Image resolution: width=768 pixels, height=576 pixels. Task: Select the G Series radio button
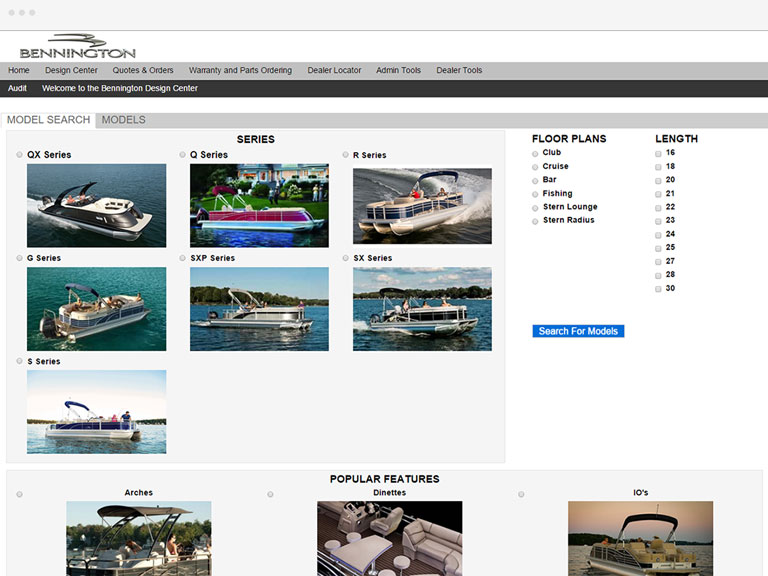(x=20, y=258)
